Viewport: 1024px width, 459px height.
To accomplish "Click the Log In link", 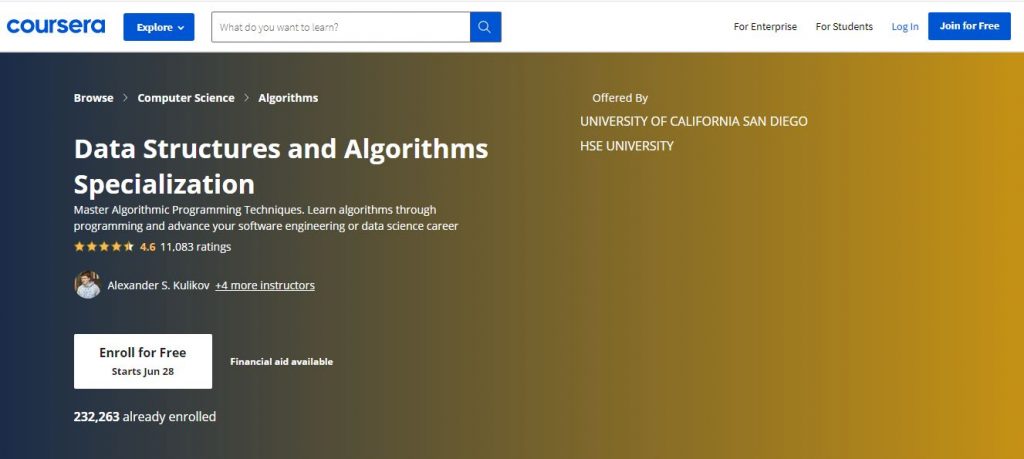I will [x=905, y=27].
